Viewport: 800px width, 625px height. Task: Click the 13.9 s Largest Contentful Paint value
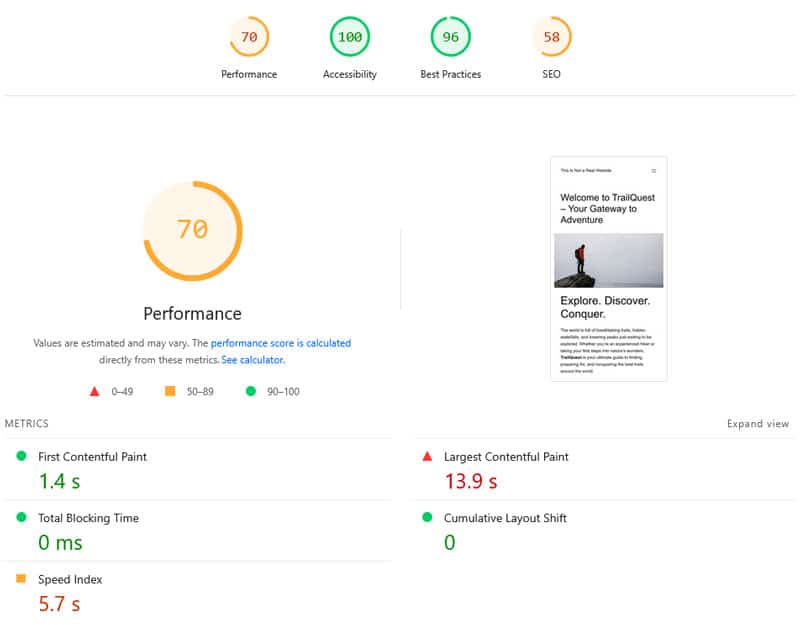[471, 482]
